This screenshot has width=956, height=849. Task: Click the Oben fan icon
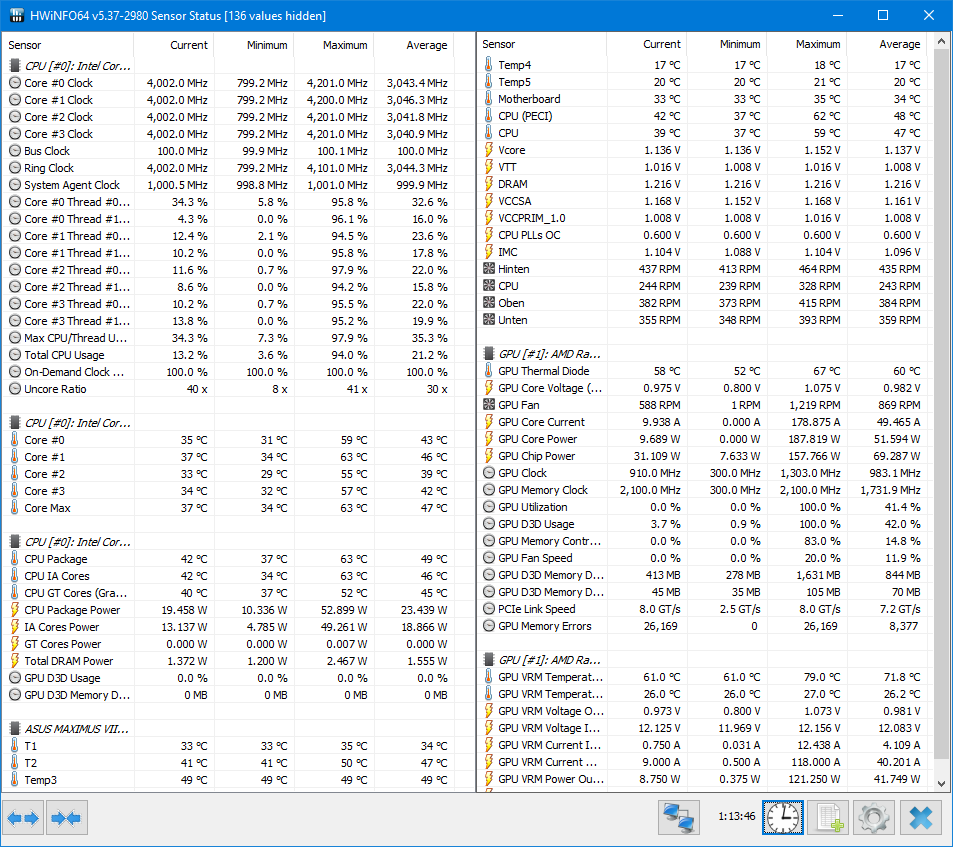(489, 304)
